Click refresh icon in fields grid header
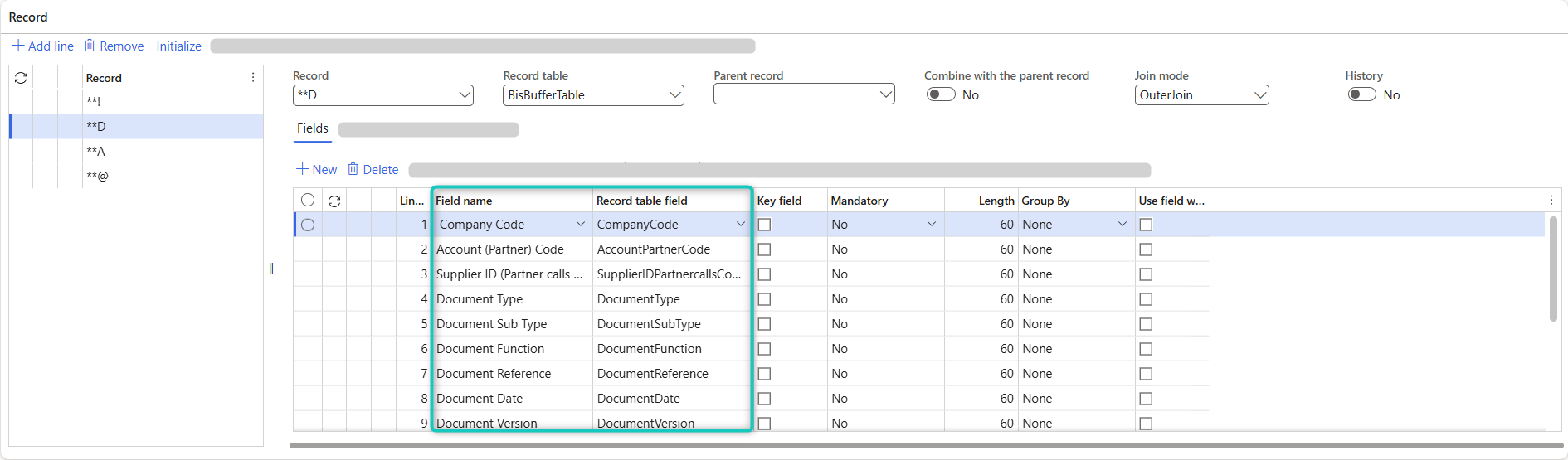The image size is (1568, 460). point(334,201)
